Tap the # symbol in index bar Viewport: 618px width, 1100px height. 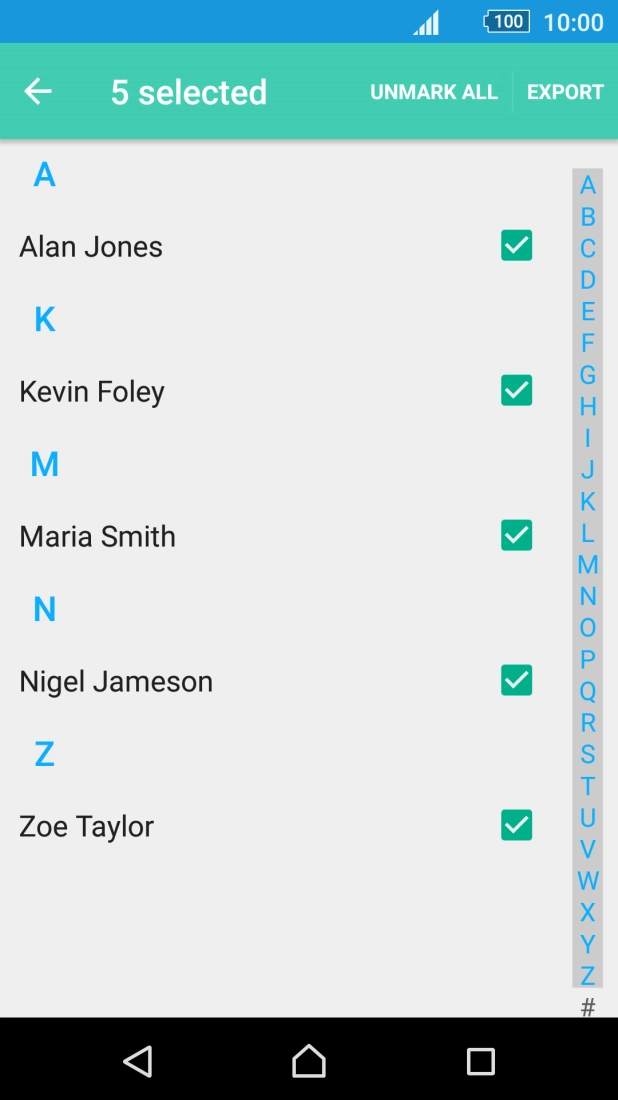click(588, 1006)
